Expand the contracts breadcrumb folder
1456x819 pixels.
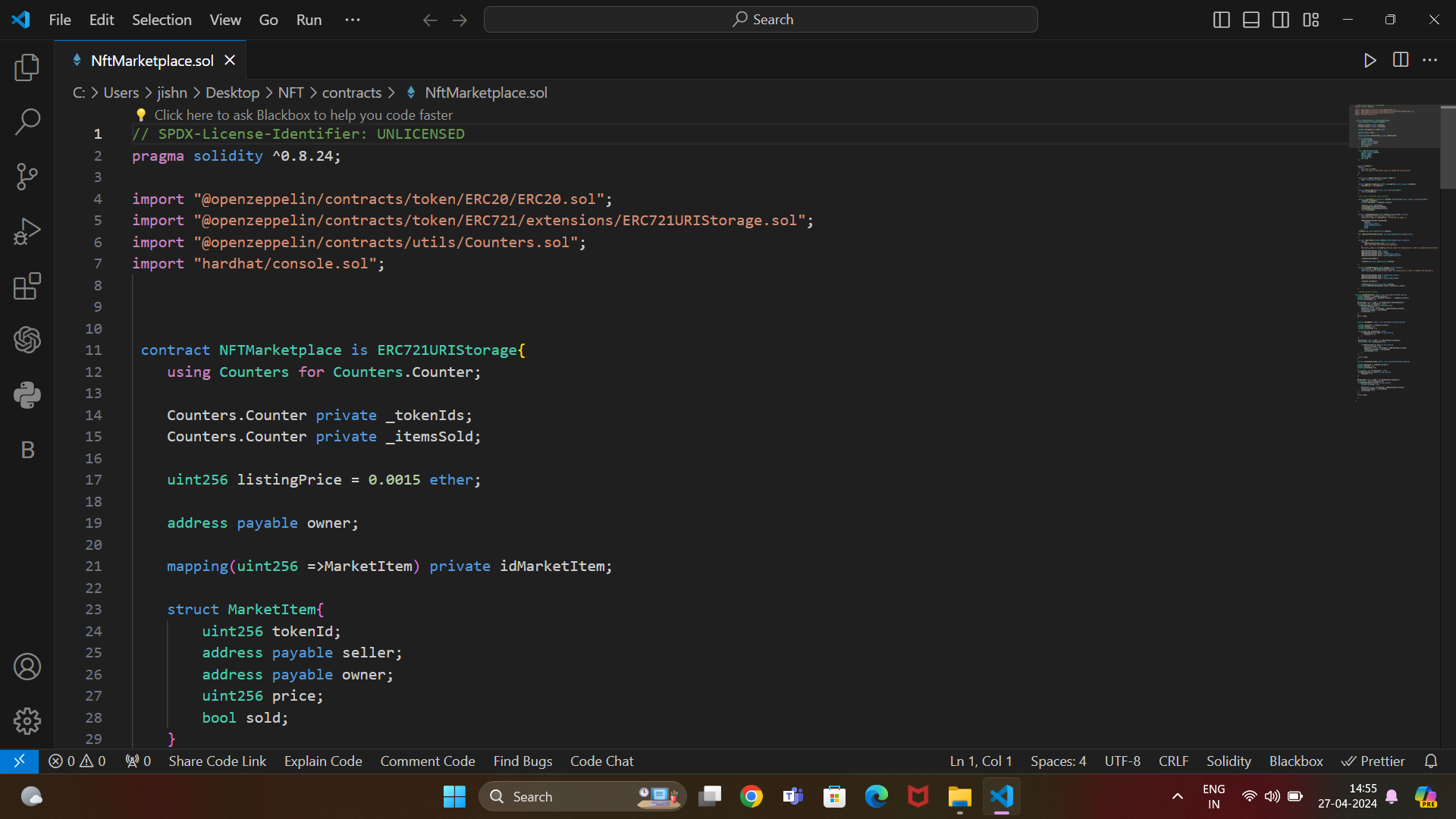pyautogui.click(x=351, y=93)
